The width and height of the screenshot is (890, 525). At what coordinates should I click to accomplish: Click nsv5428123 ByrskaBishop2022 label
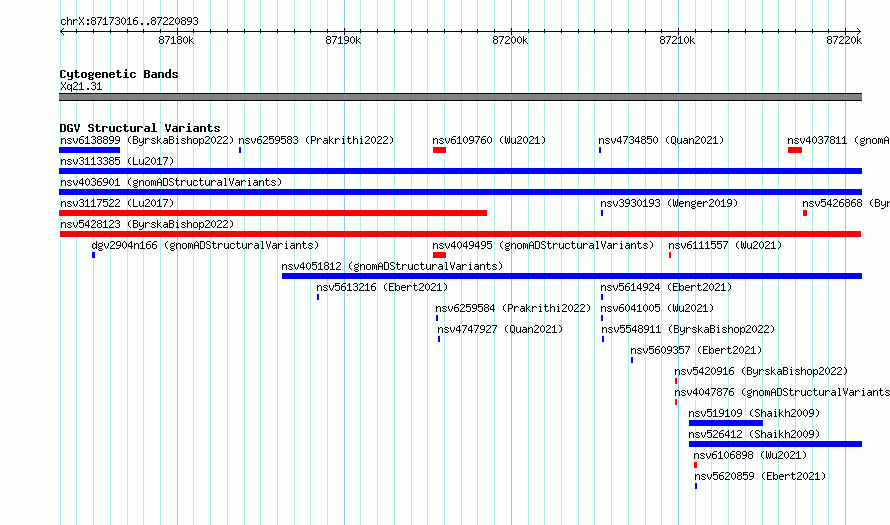tap(147, 224)
